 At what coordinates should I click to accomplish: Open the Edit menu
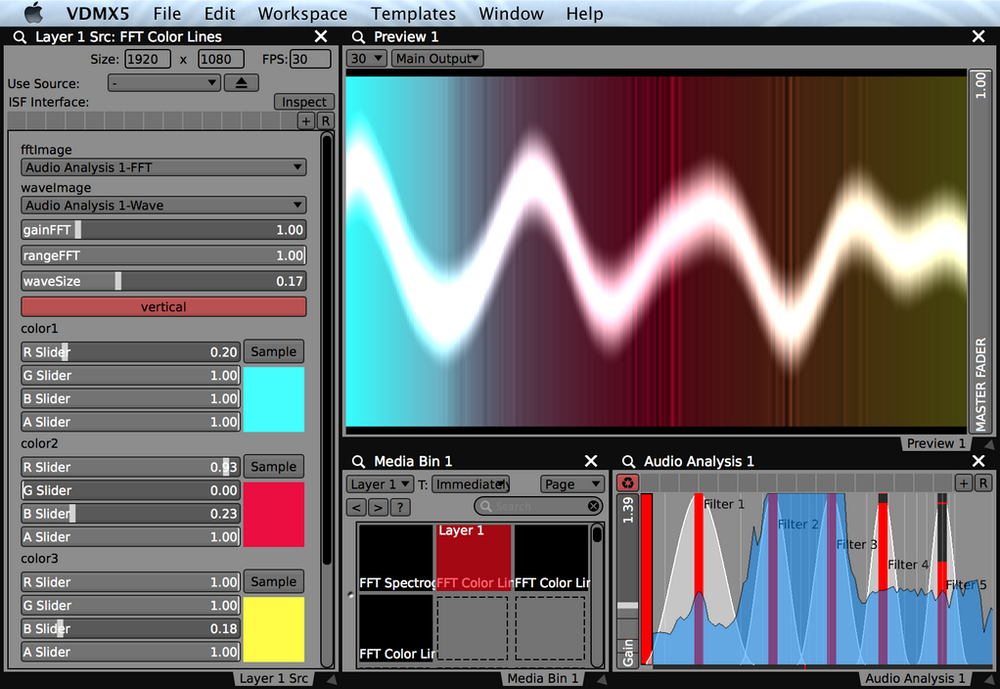pyautogui.click(x=219, y=13)
